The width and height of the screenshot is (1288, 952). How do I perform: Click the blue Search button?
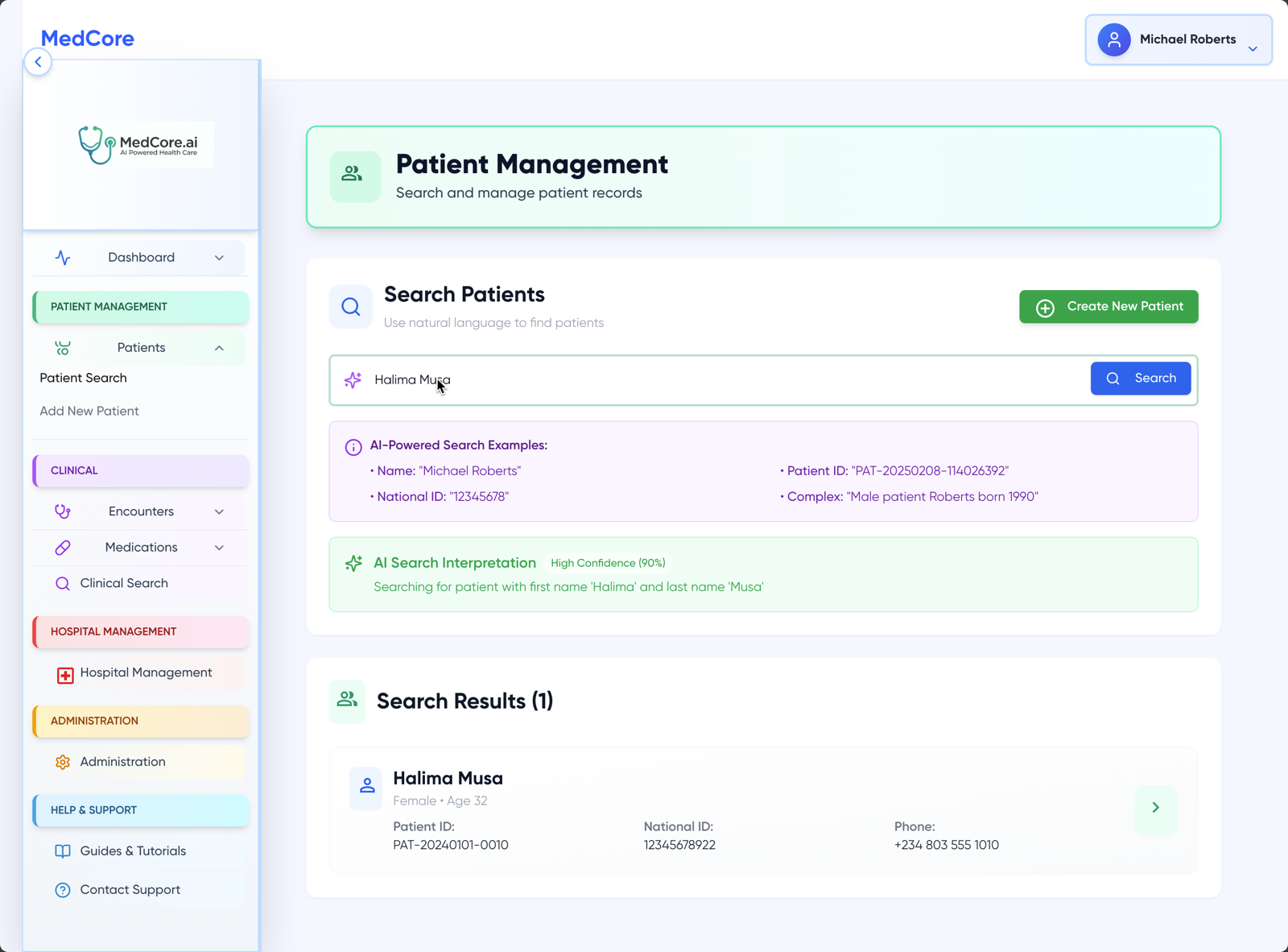coord(1141,378)
